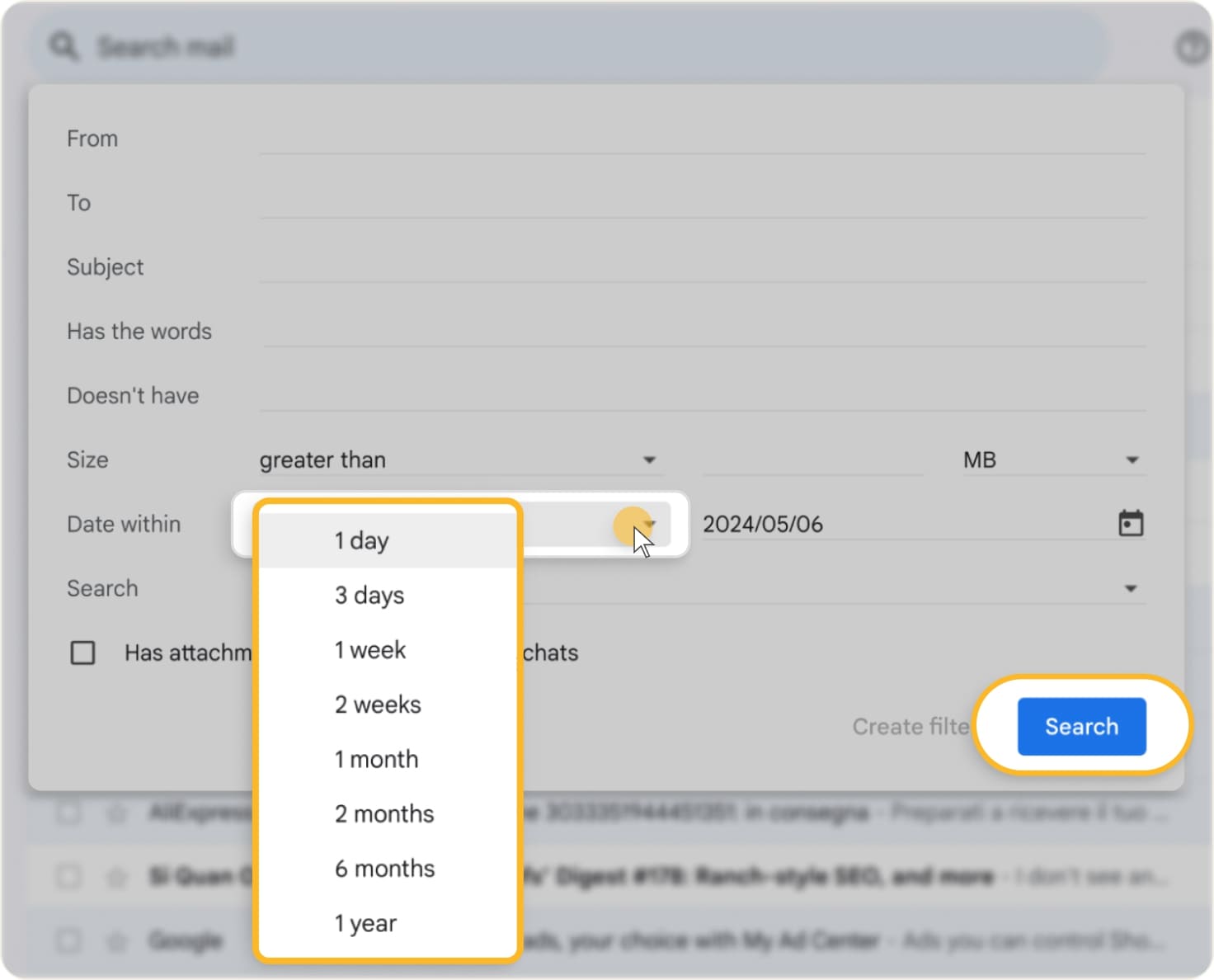Viewport: 1214px width, 980px height.
Task: Click the search magnifying glass icon
Action: click(63, 46)
